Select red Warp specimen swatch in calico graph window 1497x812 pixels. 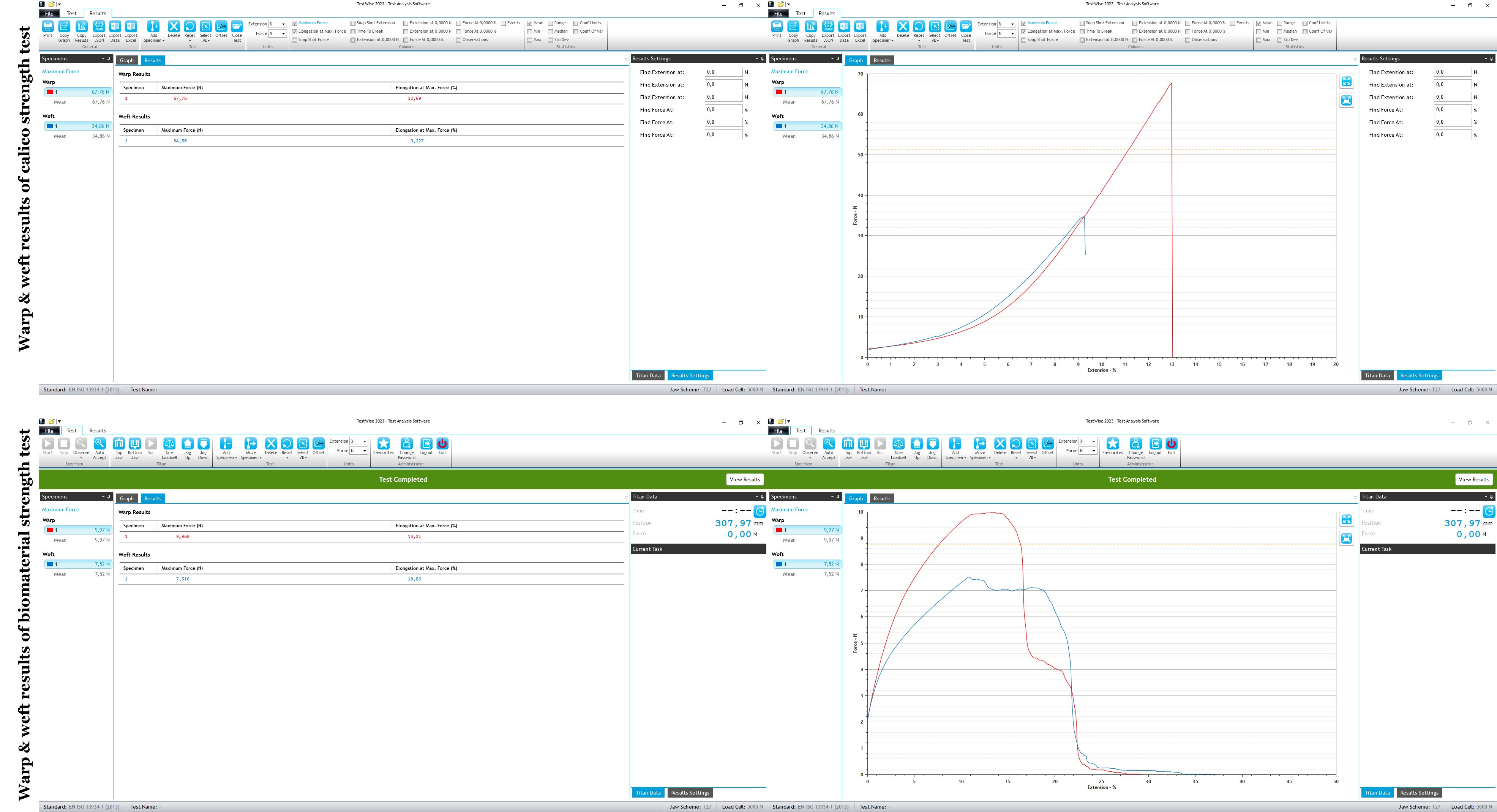point(779,92)
